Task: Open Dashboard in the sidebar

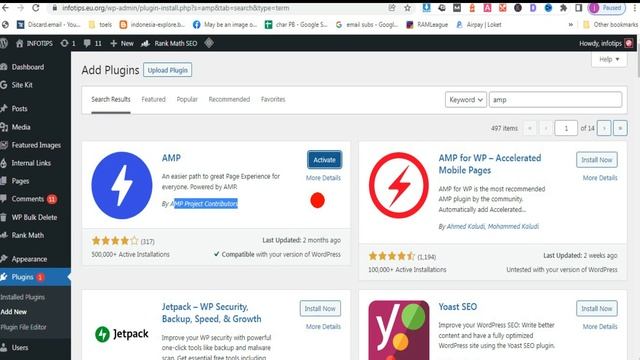Action: tap(28, 67)
